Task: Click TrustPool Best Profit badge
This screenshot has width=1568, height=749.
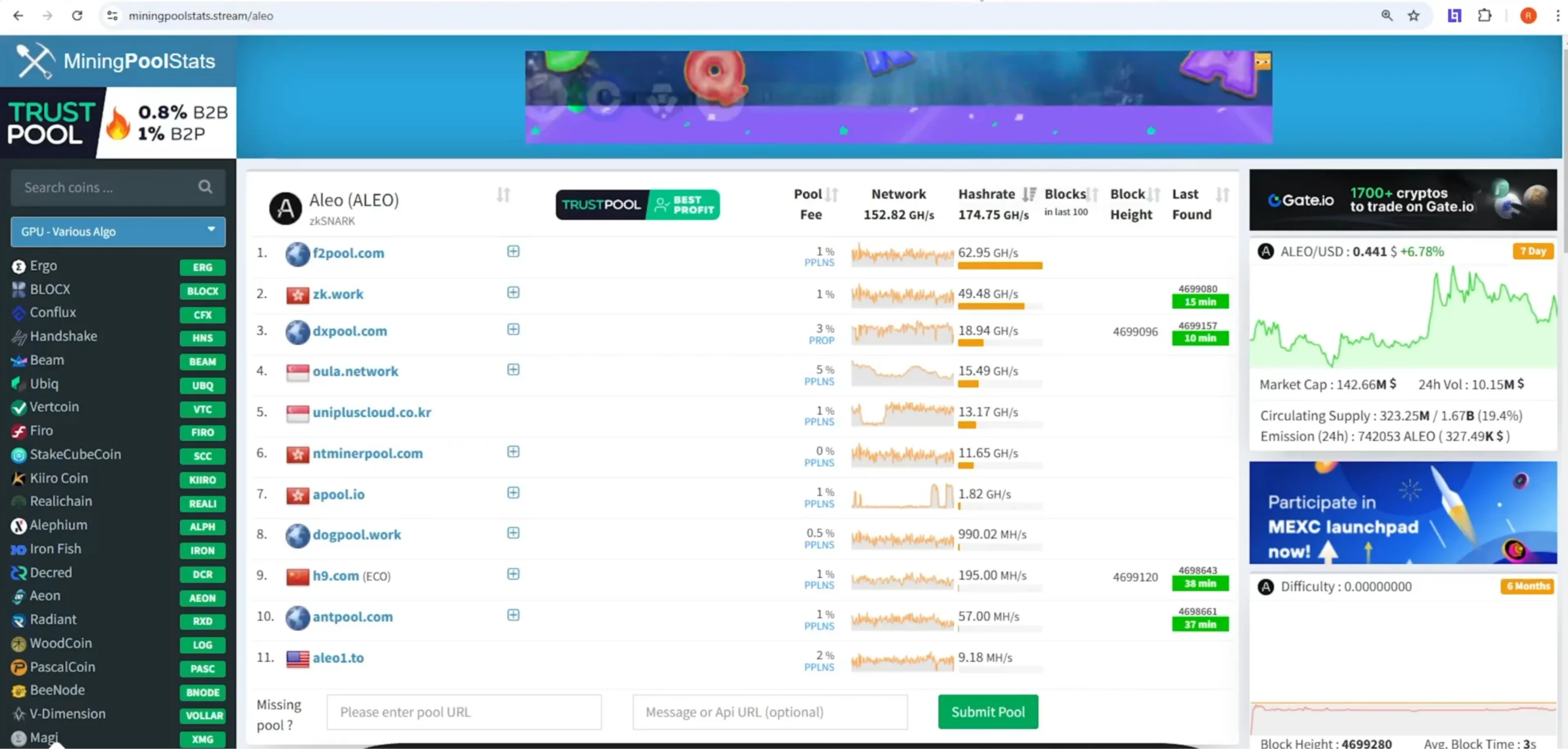Action: pos(638,205)
